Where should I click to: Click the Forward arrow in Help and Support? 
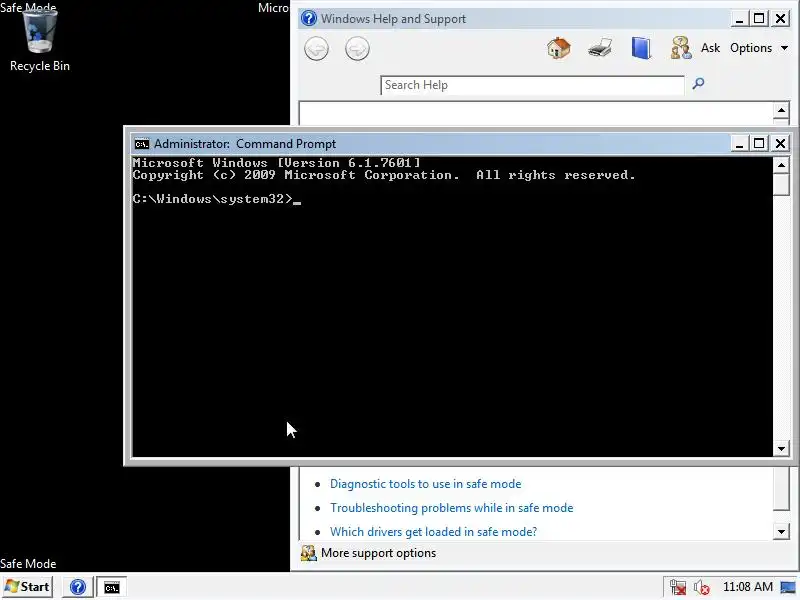[357, 49]
